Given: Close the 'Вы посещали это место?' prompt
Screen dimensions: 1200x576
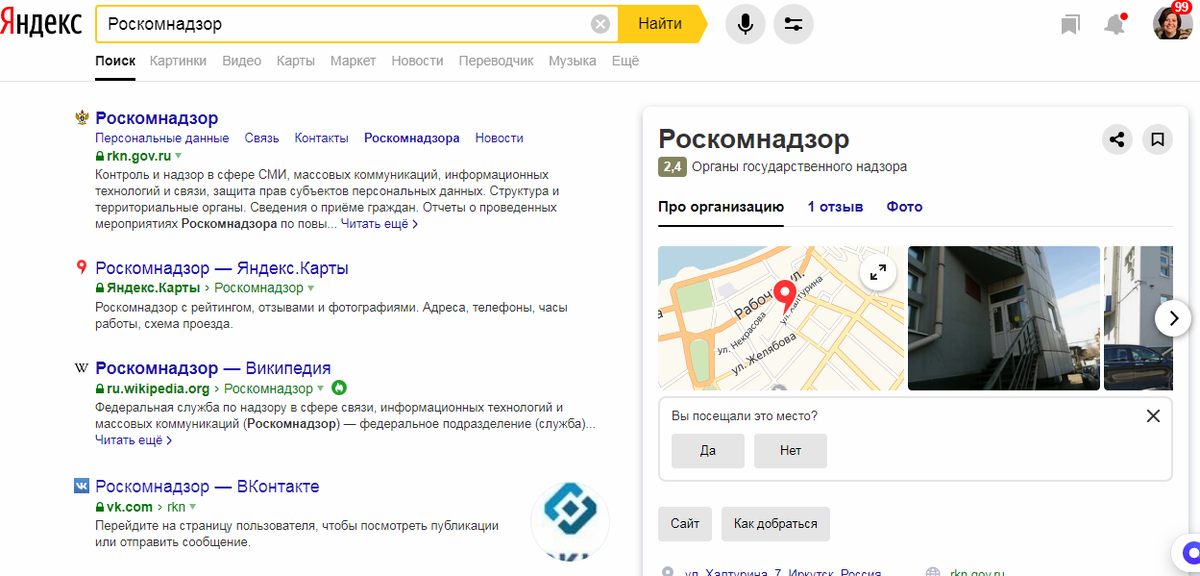Looking at the screenshot, I should [x=1153, y=416].
